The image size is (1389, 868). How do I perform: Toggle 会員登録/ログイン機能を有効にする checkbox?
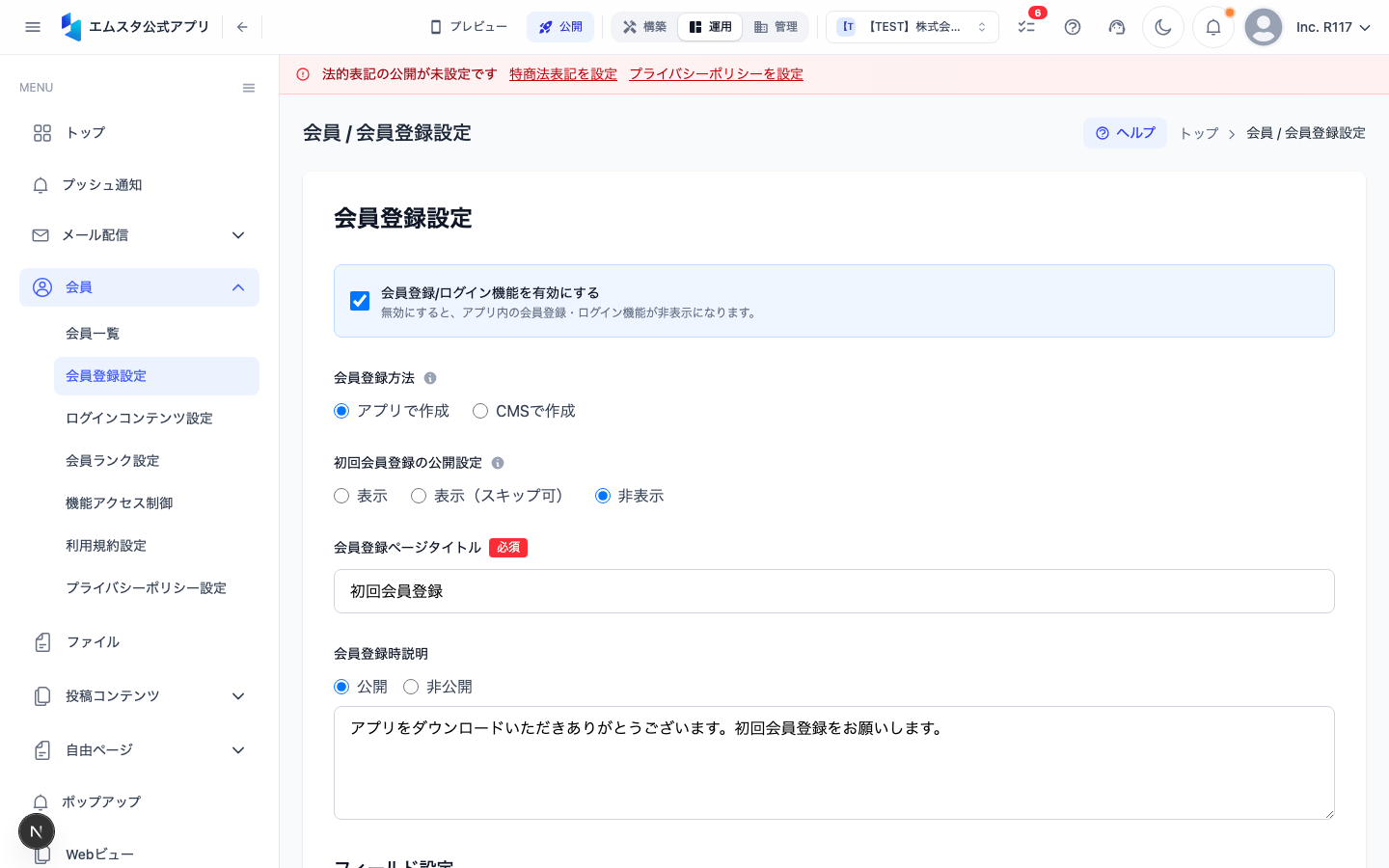point(360,301)
